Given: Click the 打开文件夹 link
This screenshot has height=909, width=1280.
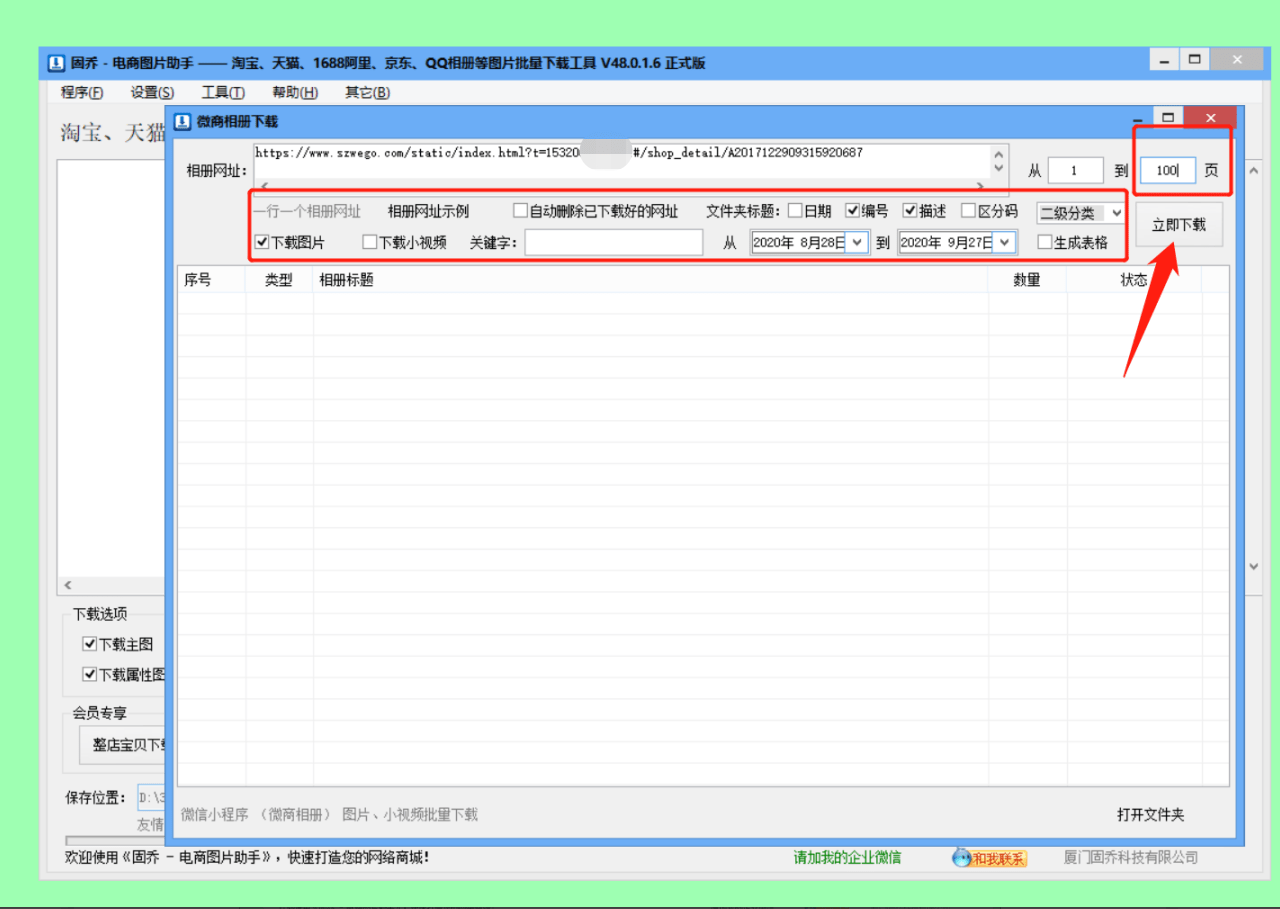Looking at the screenshot, I should point(1150,815).
